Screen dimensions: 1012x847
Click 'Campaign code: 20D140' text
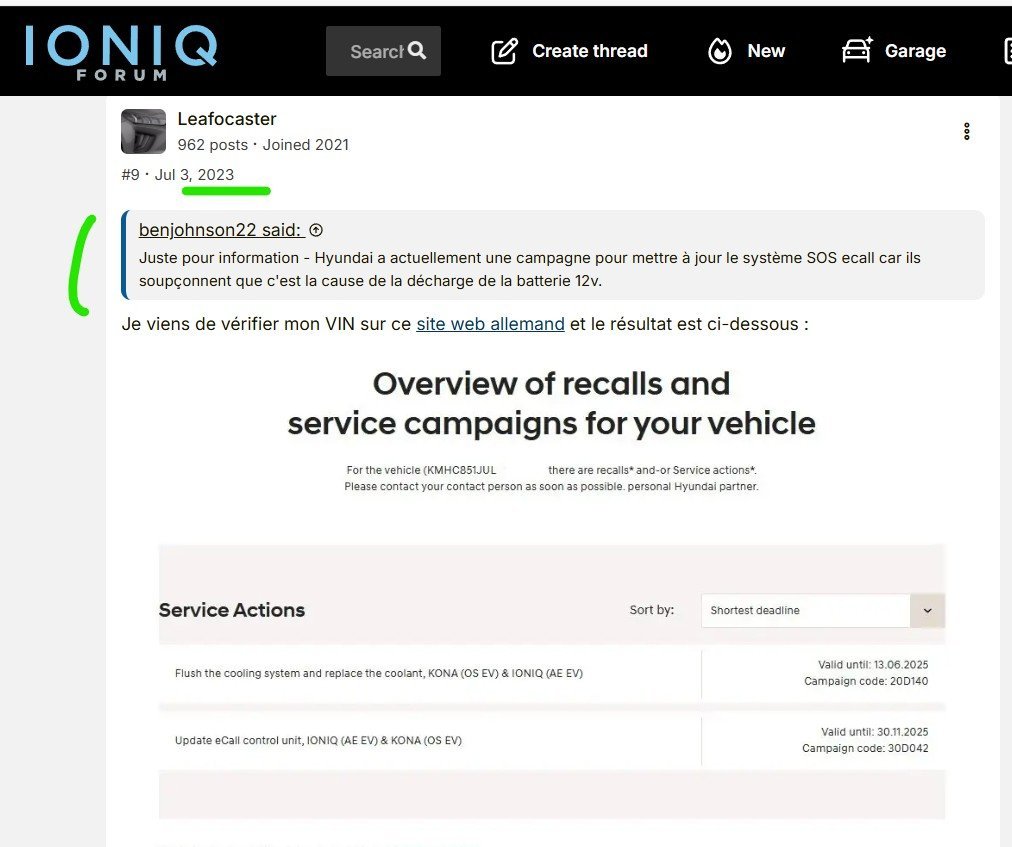click(866, 681)
